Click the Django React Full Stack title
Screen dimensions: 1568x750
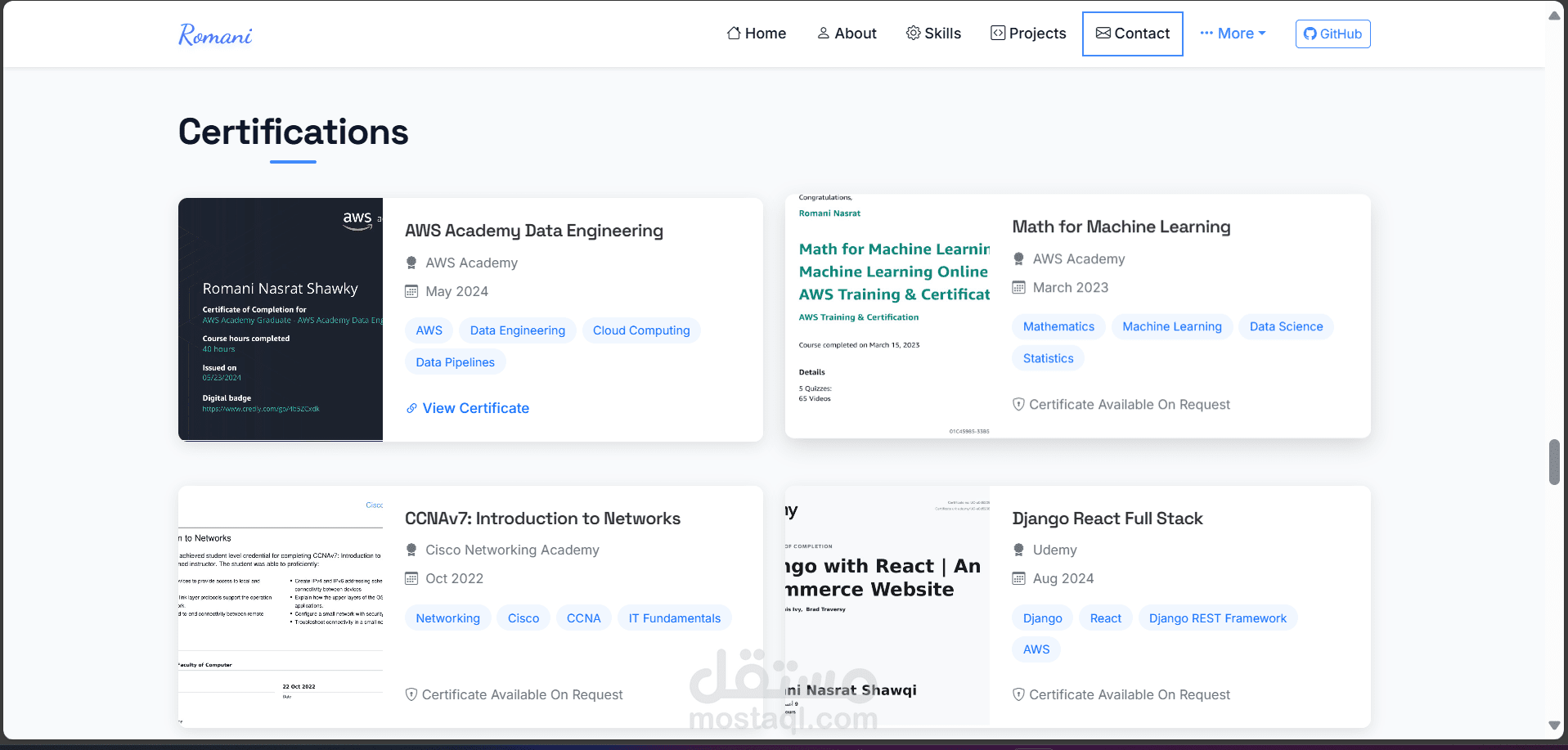tap(1107, 519)
